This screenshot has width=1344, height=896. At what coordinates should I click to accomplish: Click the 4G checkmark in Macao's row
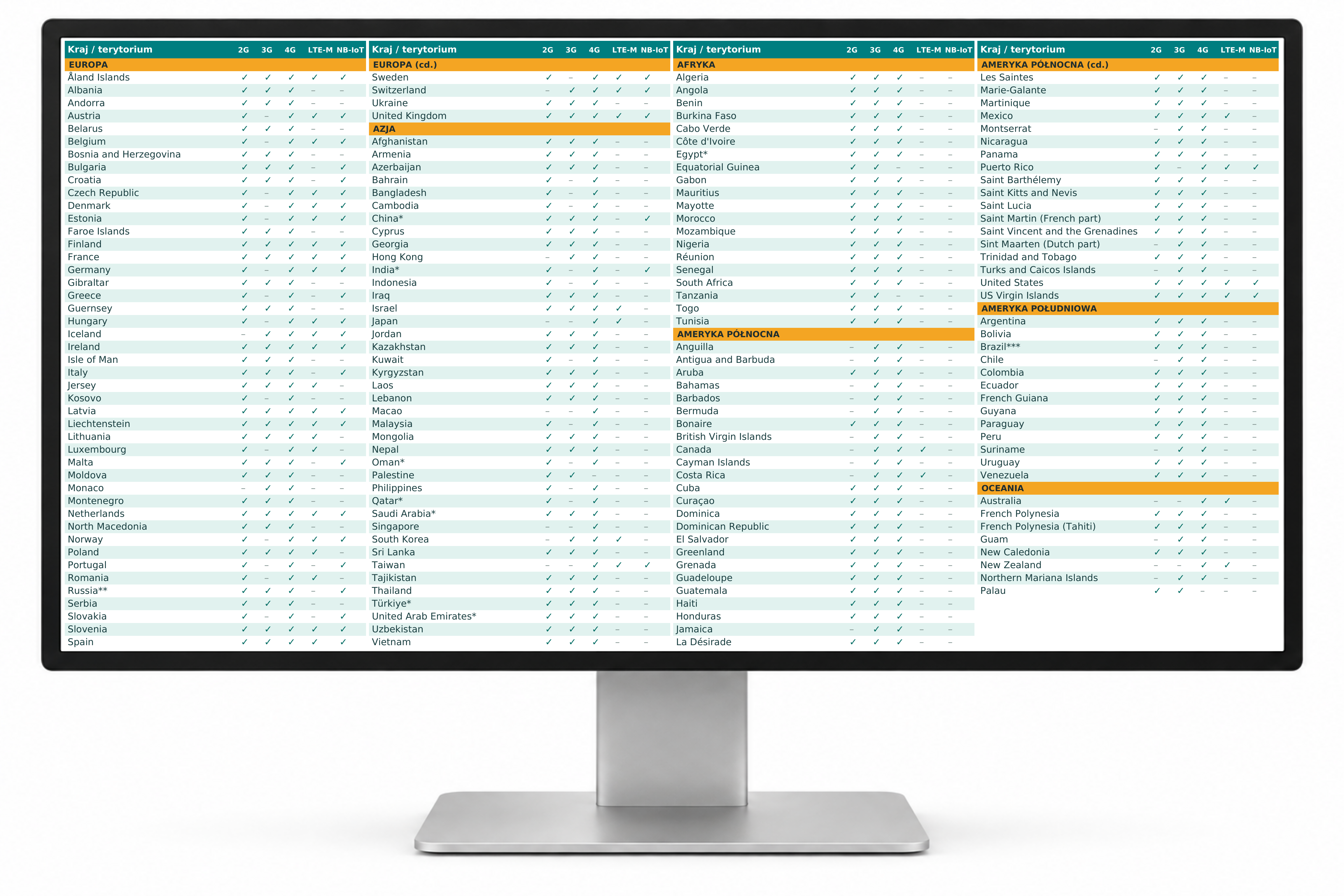(x=595, y=411)
